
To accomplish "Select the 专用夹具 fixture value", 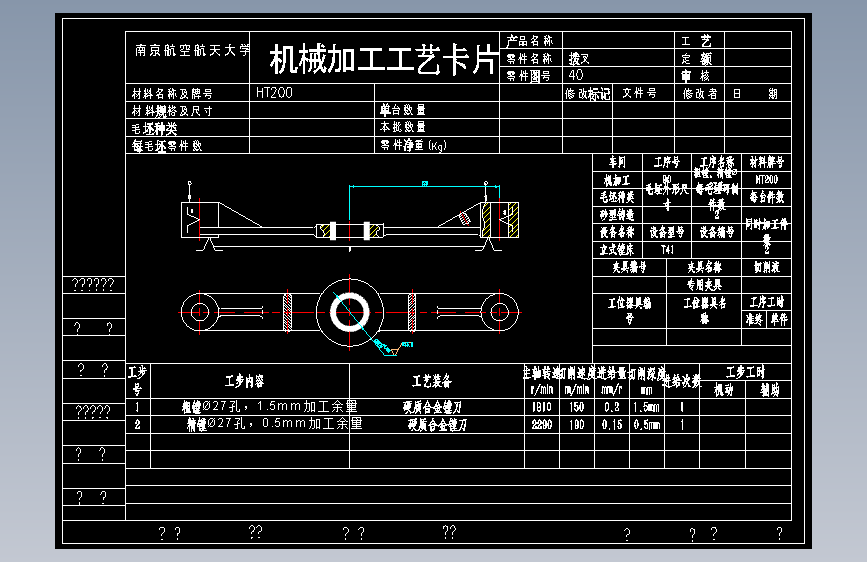I will pos(704,285).
